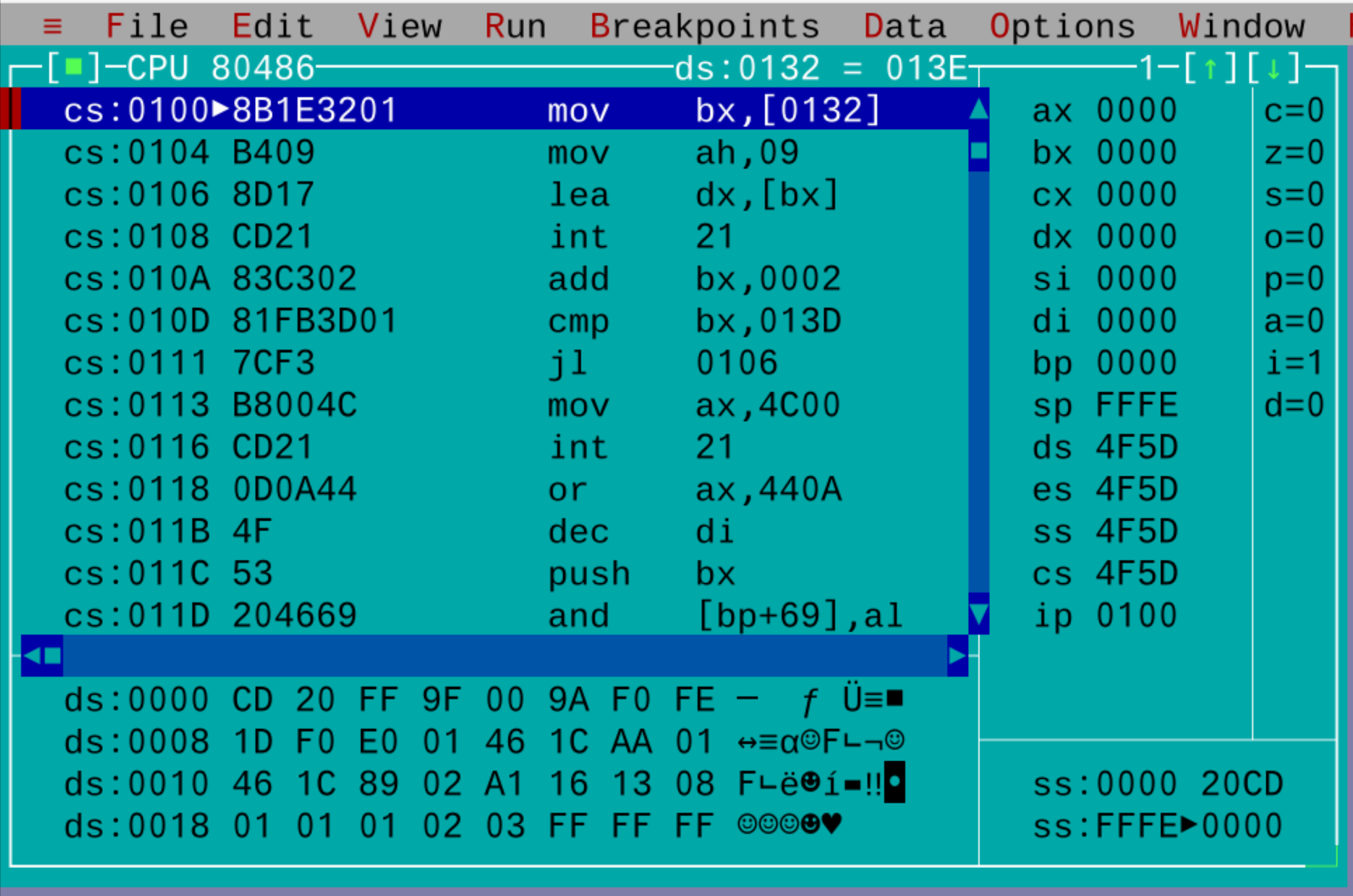1353x896 pixels.
Task: Close the CPU window via green box icon
Action: click(74, 67)
